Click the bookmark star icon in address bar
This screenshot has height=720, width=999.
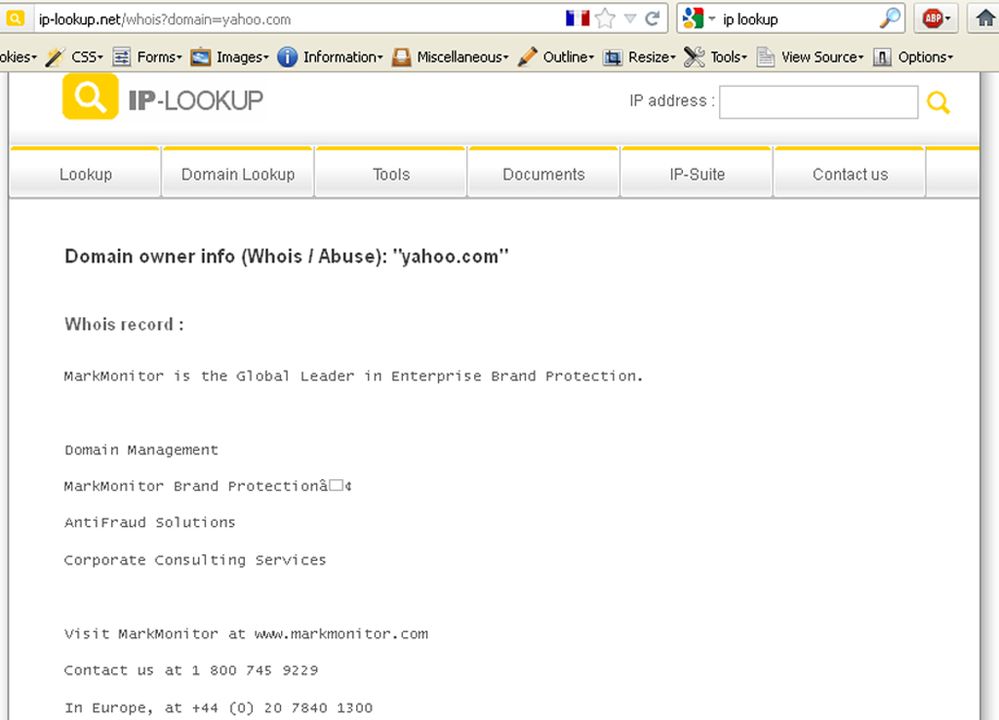coord(605,18)
